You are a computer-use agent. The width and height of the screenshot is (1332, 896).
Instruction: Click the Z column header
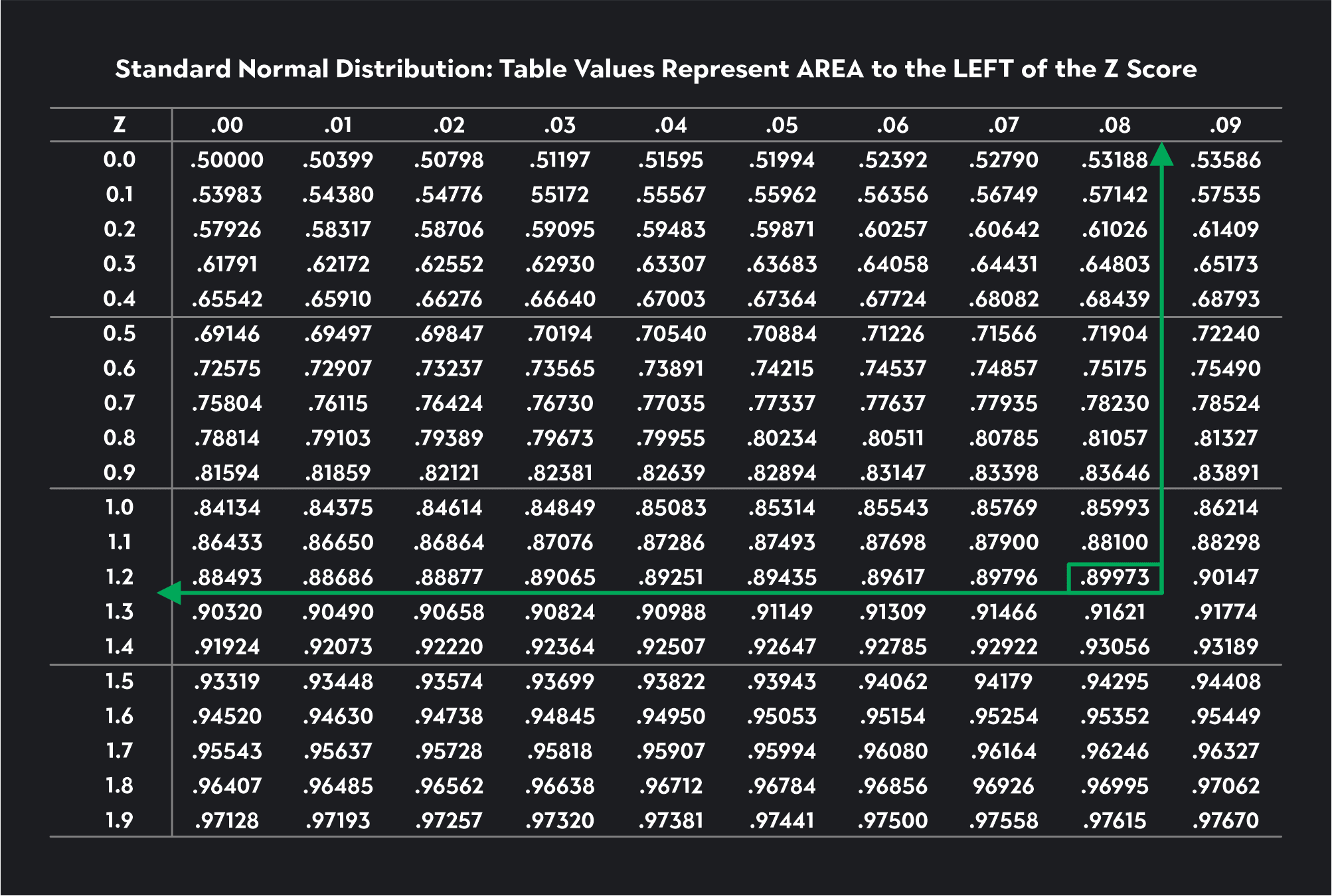[122, 124]
